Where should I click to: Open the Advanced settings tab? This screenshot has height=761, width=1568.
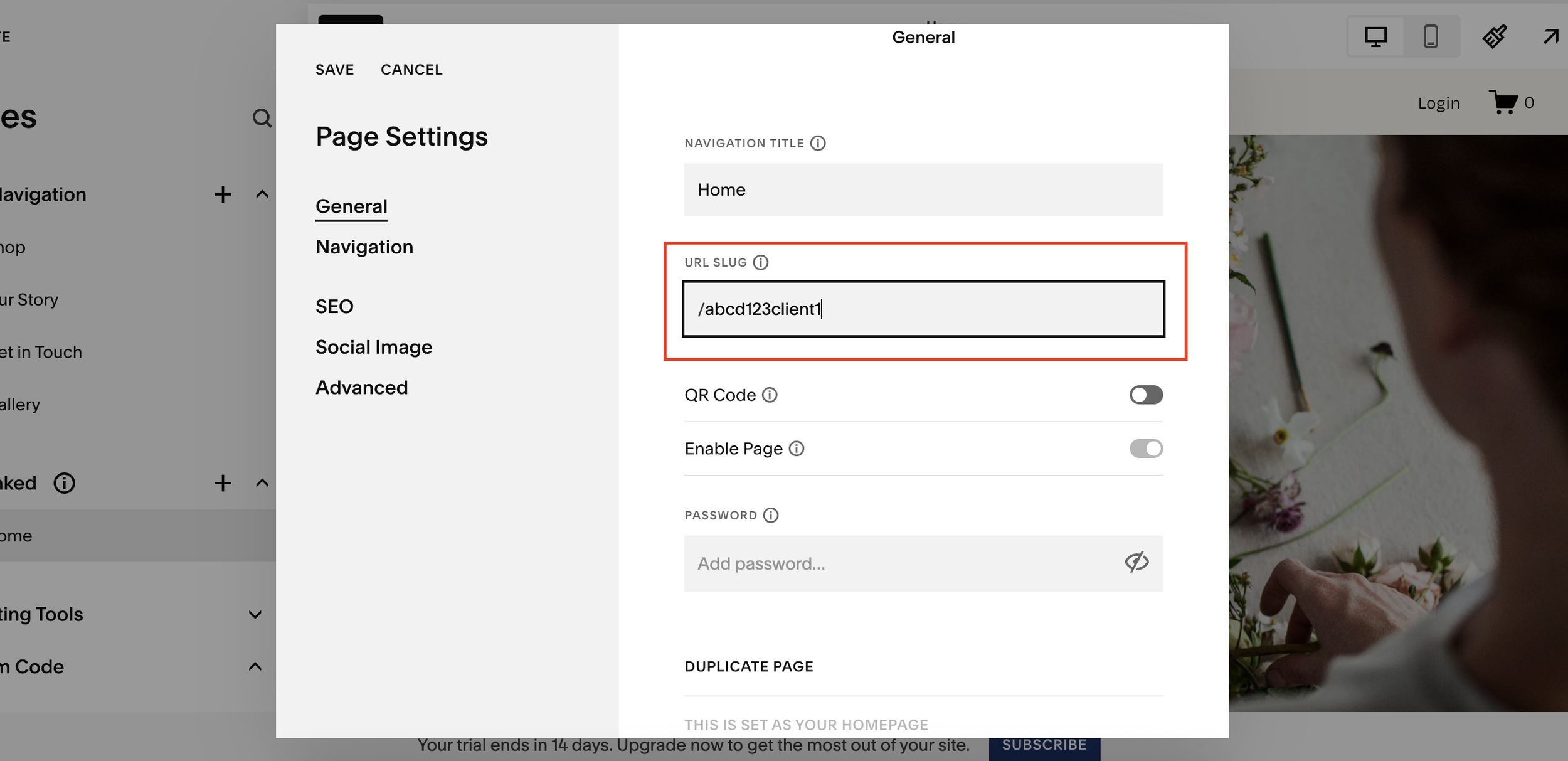[x=361, y=388]
